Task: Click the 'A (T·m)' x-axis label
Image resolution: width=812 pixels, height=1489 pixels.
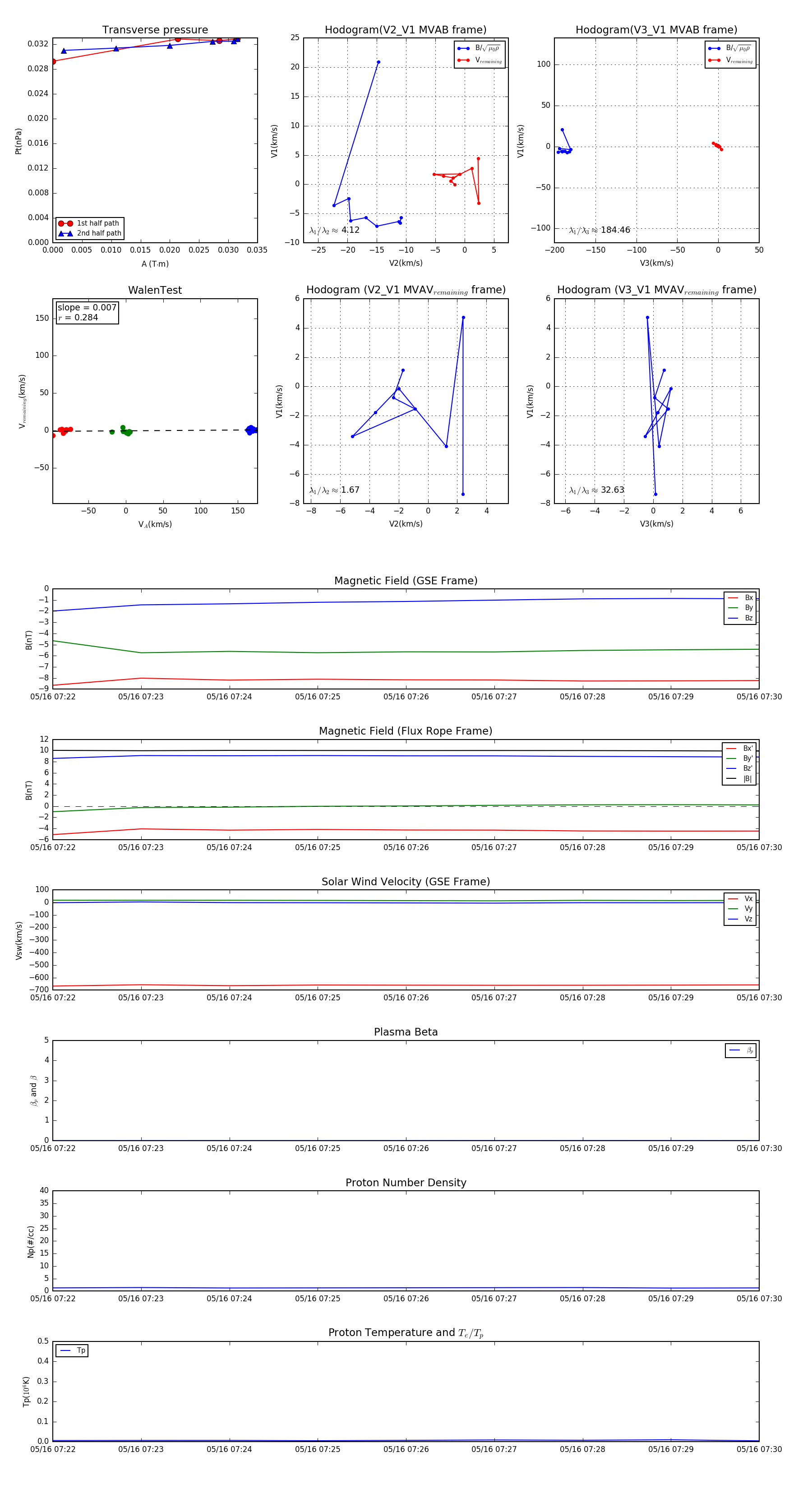Action: pyautogui.click(x=155, y=264)
